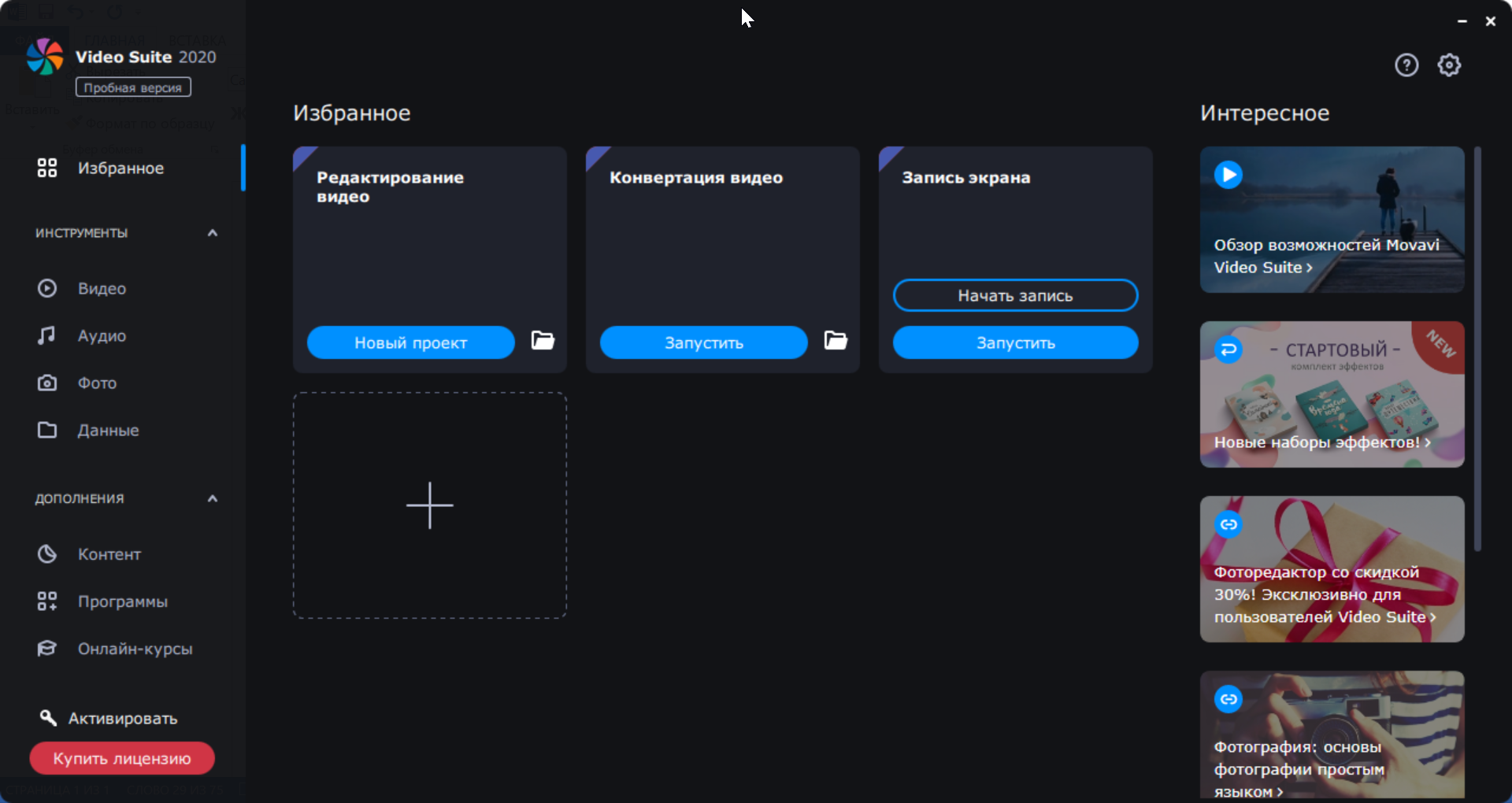
Task: Click play icon on Обзор возможностей card
Action: click(x=1228, y=175)
